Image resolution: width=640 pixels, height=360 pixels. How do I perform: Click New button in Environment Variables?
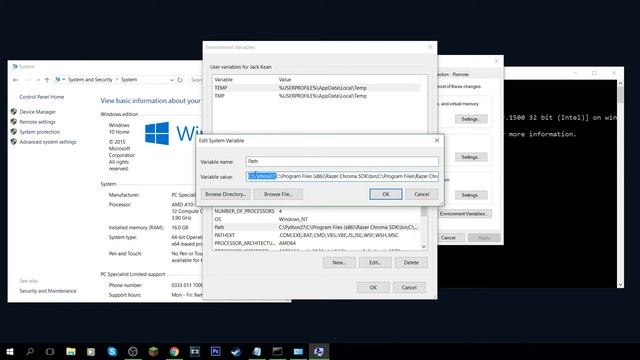[339, 262]
